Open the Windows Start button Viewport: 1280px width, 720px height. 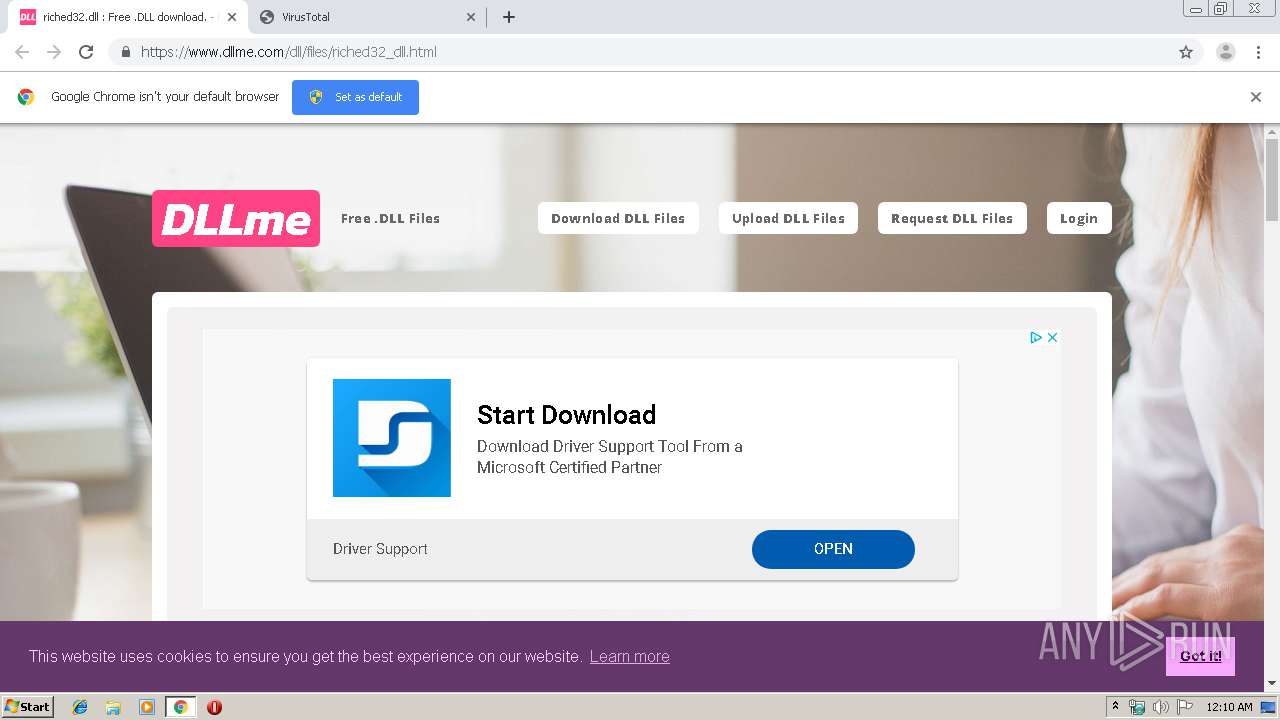coord(27,707)
